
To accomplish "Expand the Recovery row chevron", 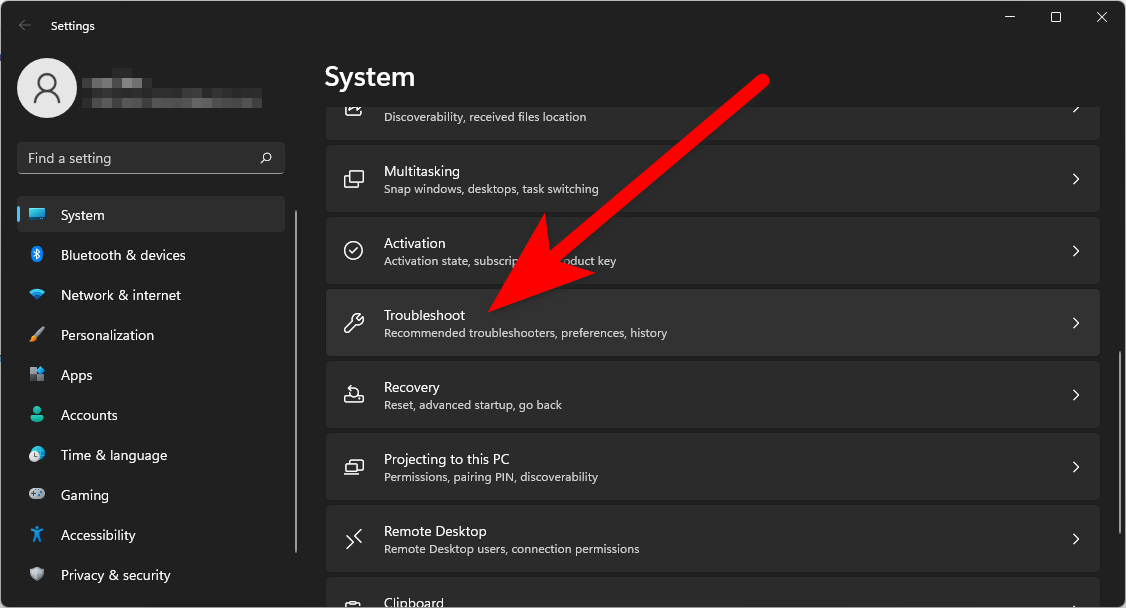I will [1076, 395].
